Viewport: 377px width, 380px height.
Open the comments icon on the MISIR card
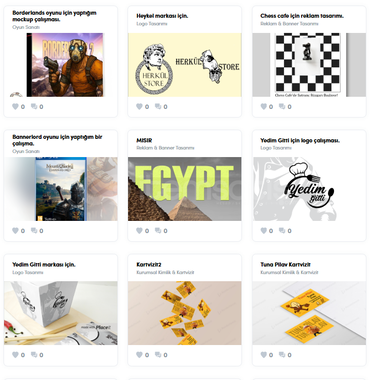pyautogui.click(x=158, y=230)
